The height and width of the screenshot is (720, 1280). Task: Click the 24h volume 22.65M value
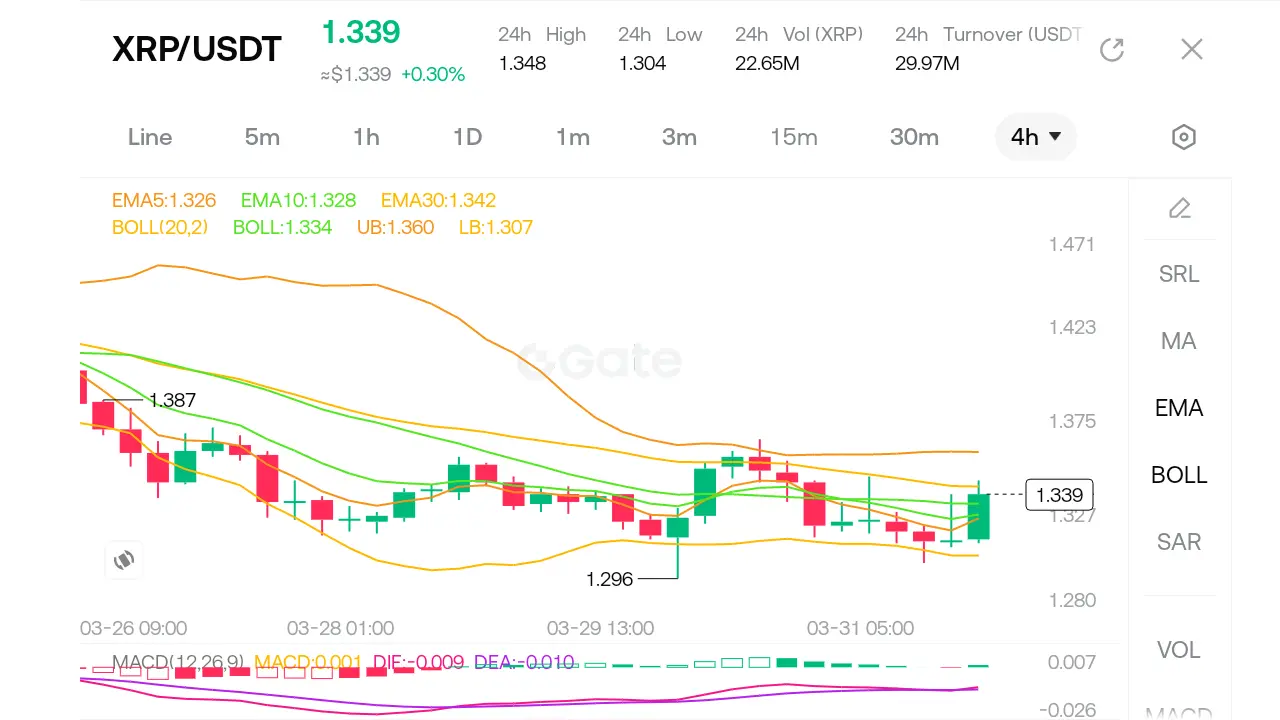pos(769,64)
